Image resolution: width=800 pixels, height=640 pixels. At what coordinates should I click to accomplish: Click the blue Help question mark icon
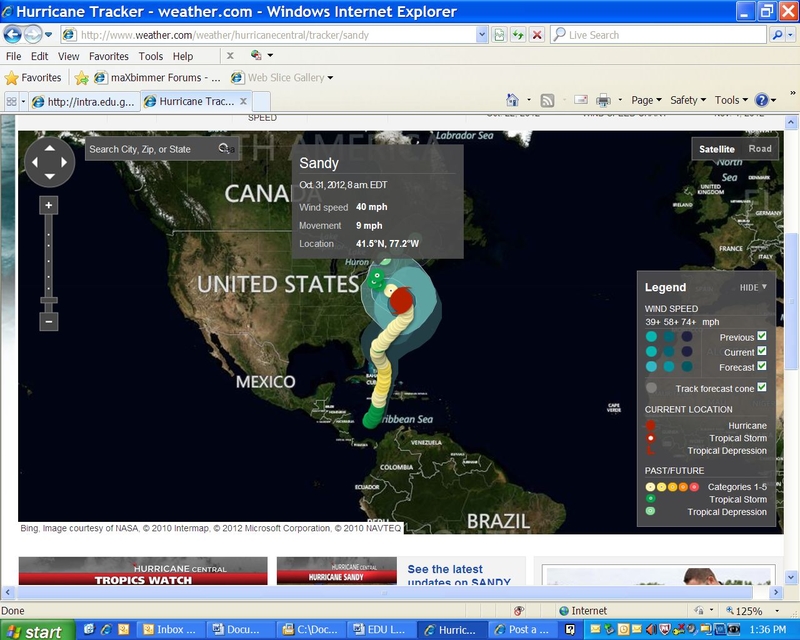click(762, 100)
